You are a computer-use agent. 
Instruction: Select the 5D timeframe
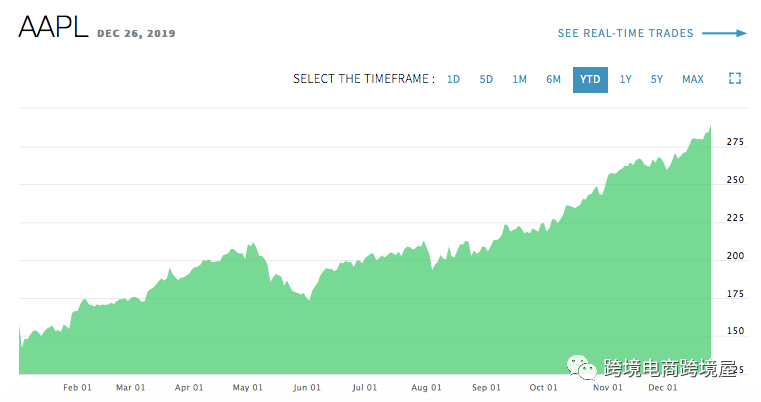(x=486, y=79)
